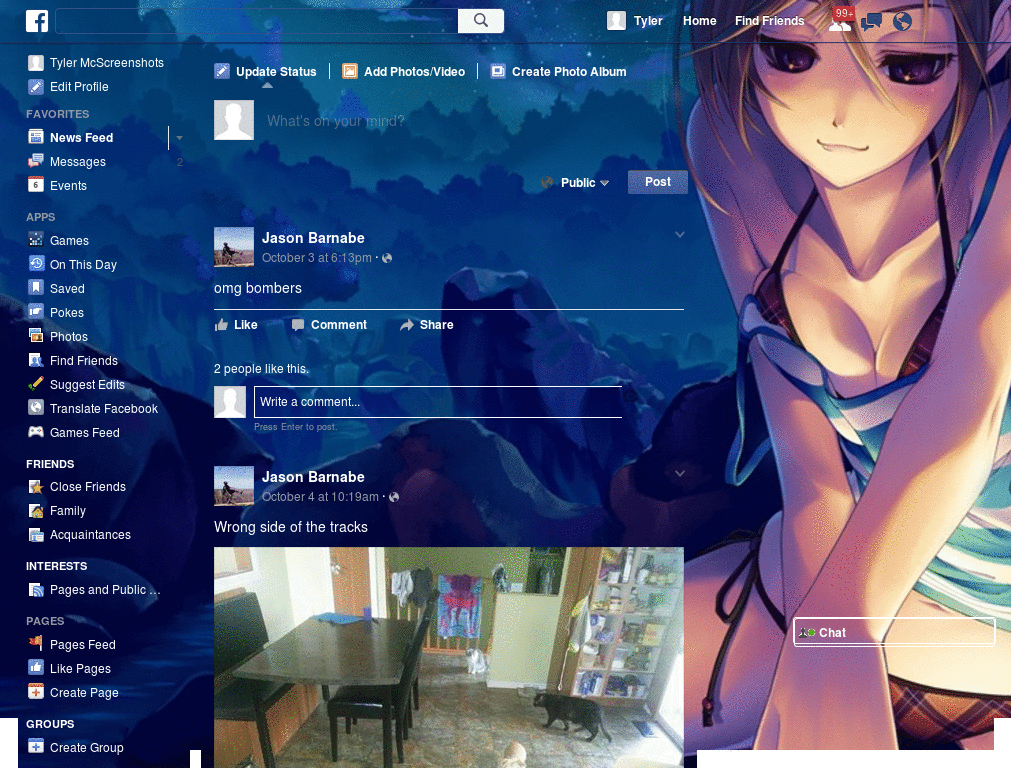Screen dimensions: 1024x768
Task: Click the October 4 at 10:19am timestamp
Action: [320, 497]
